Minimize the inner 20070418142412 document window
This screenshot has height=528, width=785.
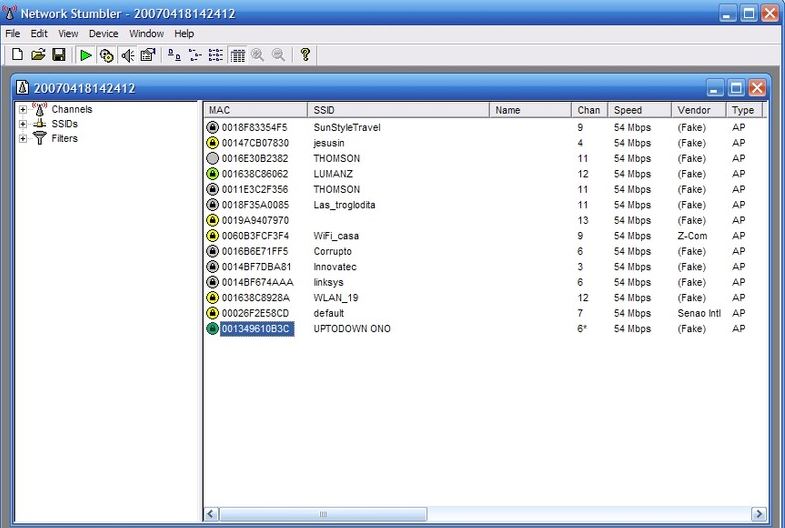715,89
